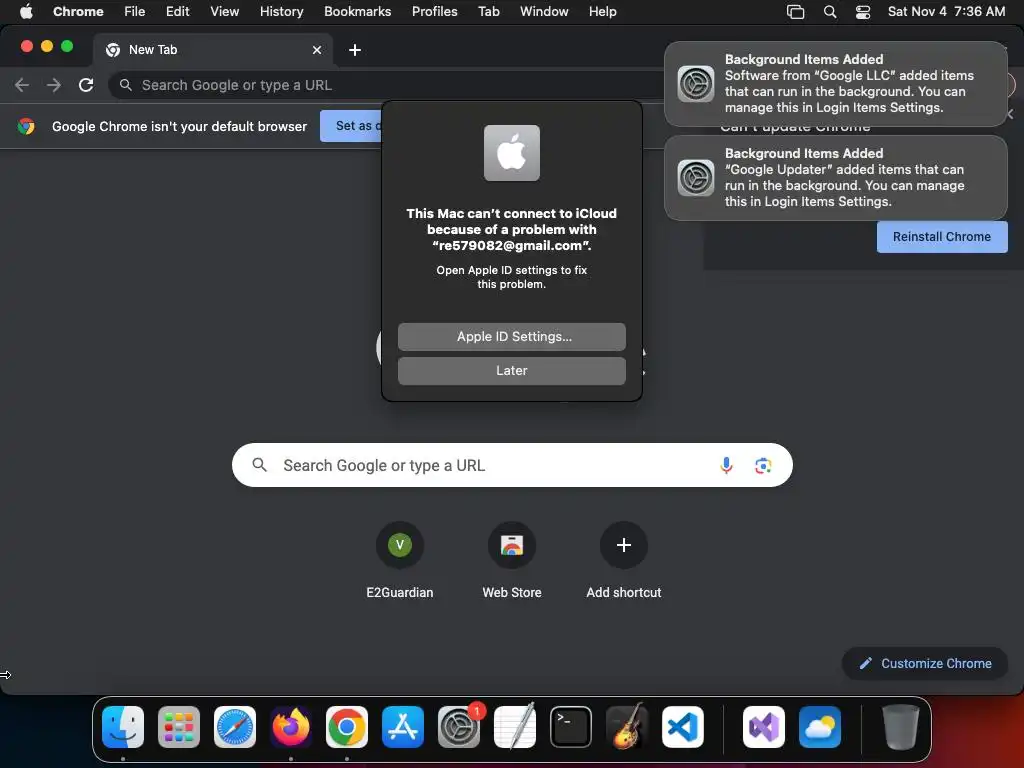The image size is (1024, 768).
Task: Open Spotlight search in menu bar
Action: pyautogui.click(x=829, y=12)
